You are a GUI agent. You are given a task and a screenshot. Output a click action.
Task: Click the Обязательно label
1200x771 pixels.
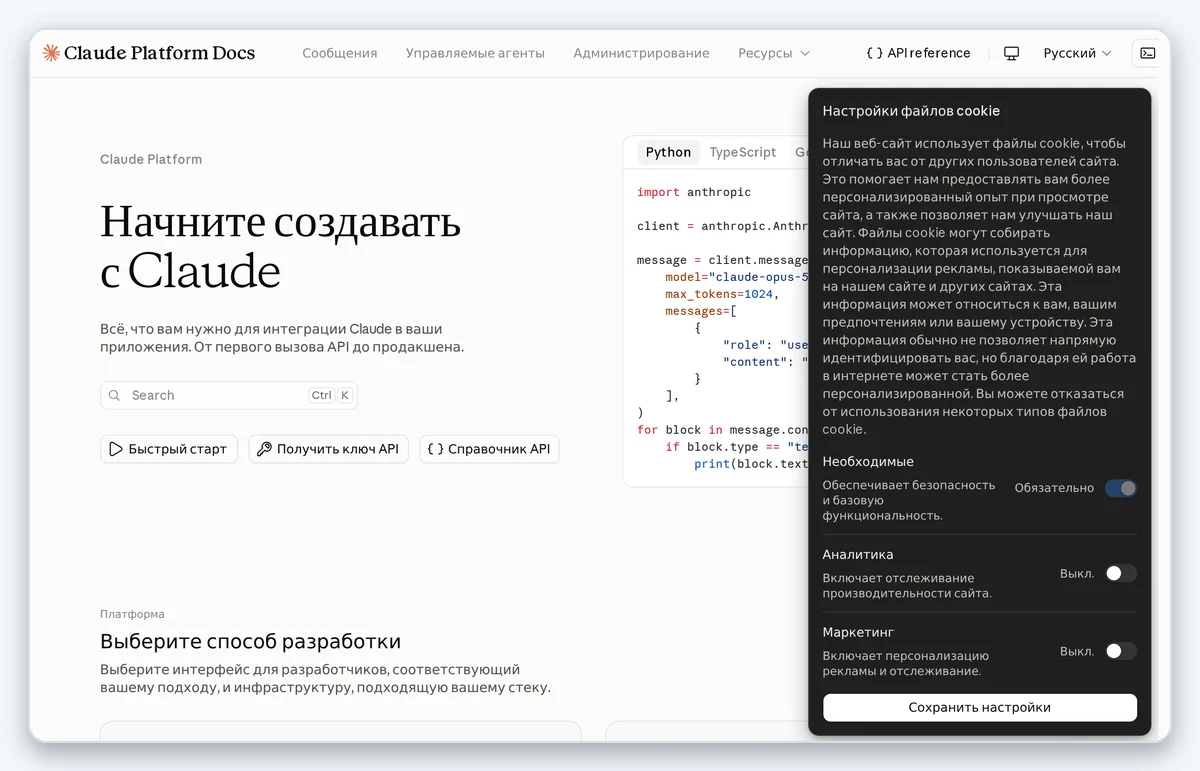click(1054, 488)
